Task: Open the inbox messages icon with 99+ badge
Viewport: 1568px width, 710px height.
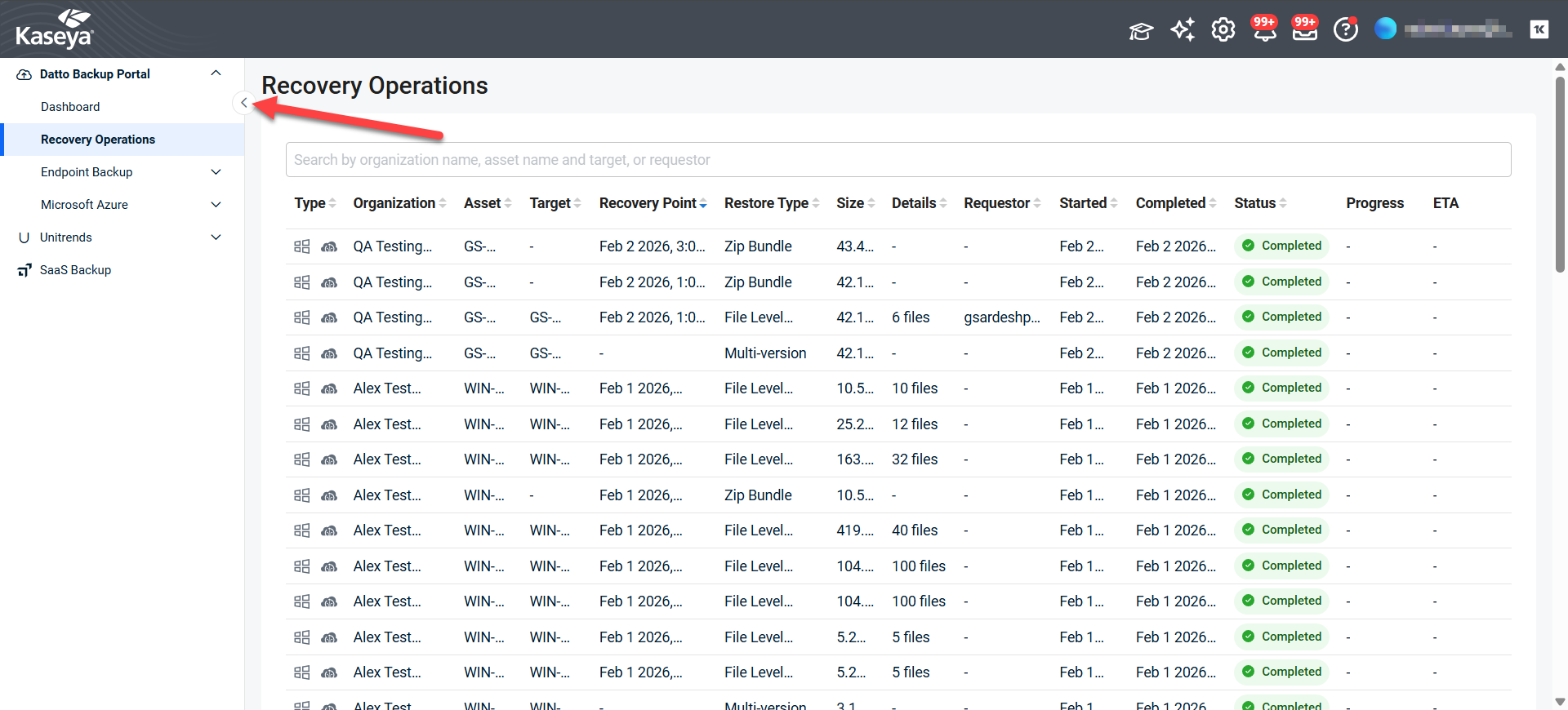Action: (x=1304, y=30)
